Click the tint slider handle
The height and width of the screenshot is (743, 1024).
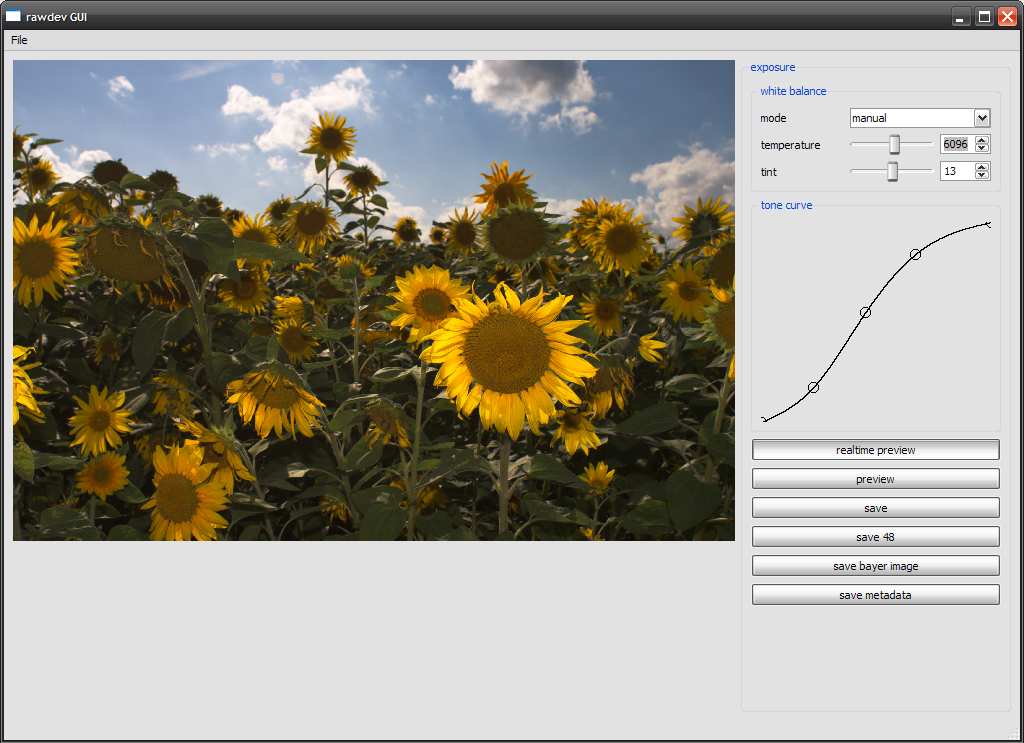(x=893, y=172)
